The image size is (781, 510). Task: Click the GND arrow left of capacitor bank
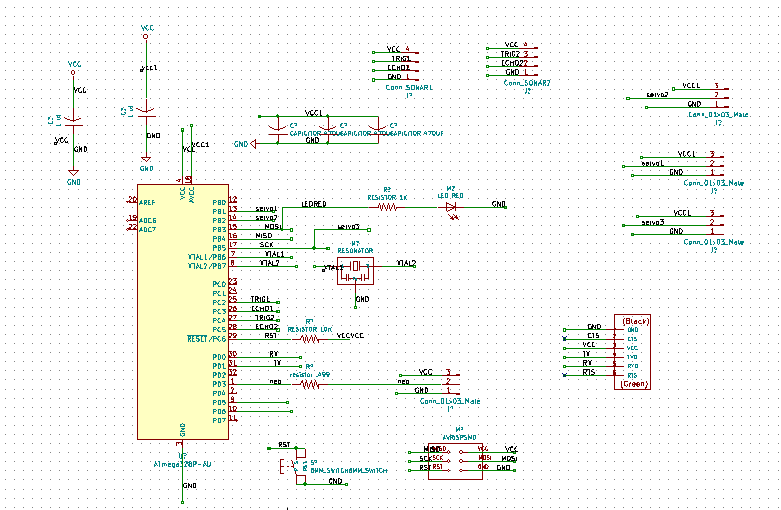pyautogui.click(x=253, y=144)
